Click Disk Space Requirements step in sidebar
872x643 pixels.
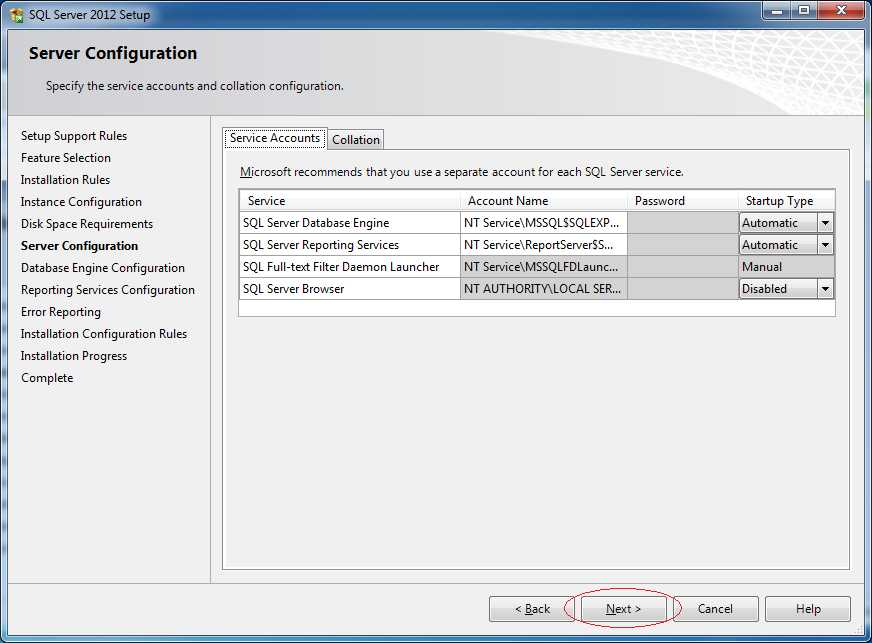[x=87, y=224]
